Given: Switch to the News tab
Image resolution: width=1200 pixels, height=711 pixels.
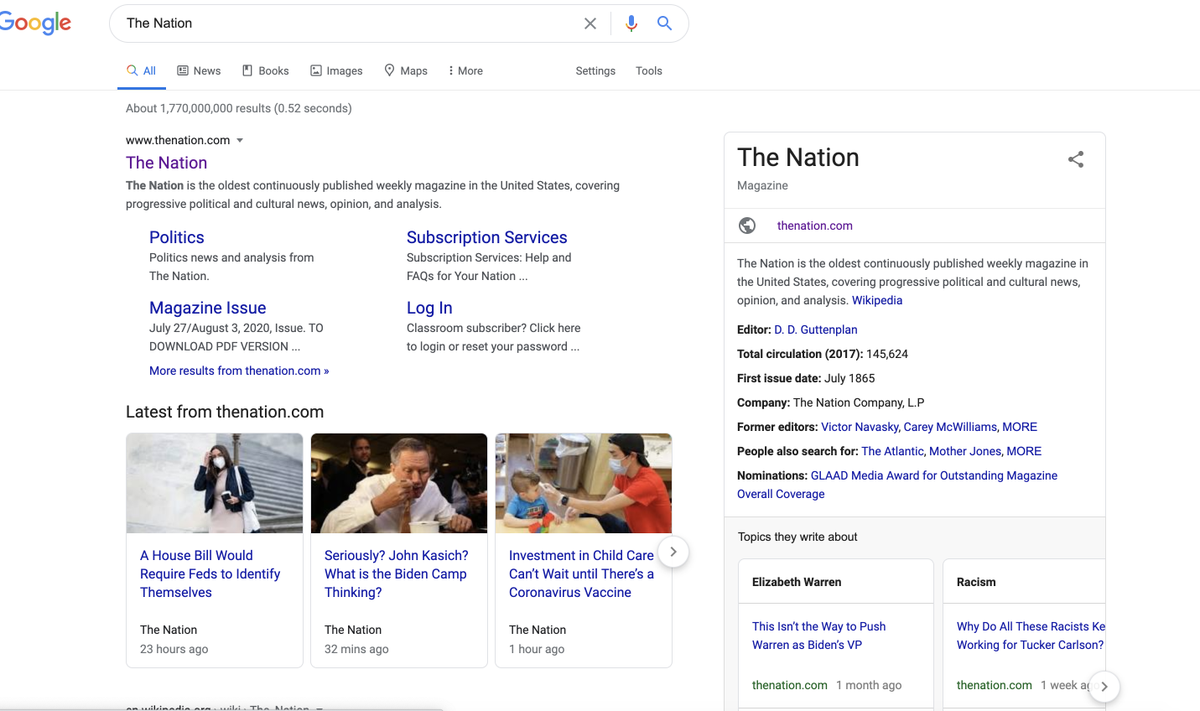Looking at the screenshot, I should click(199, 71).
